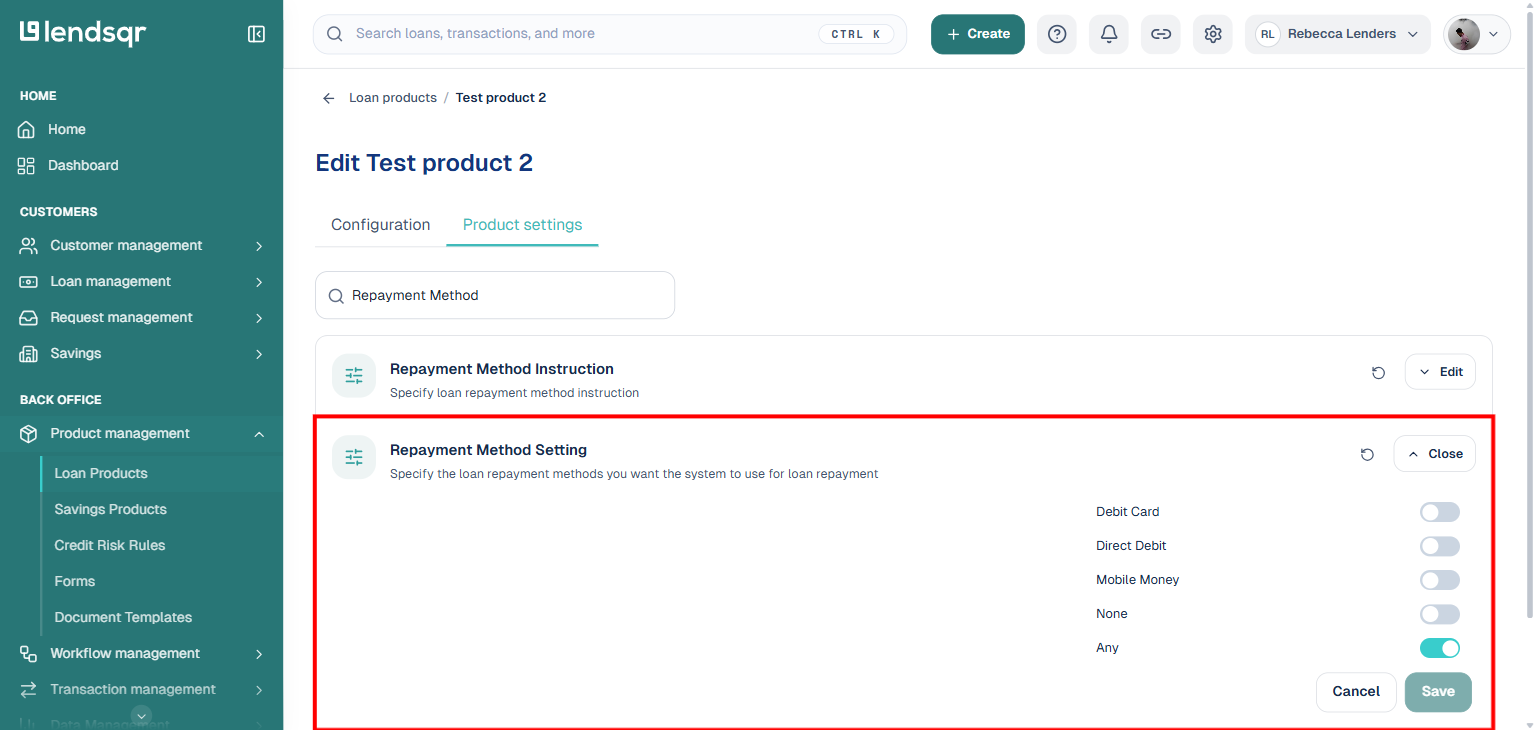Collapse Product management menu
Image resolution: width=1535 pixels, height=730 pixels.
141,433
